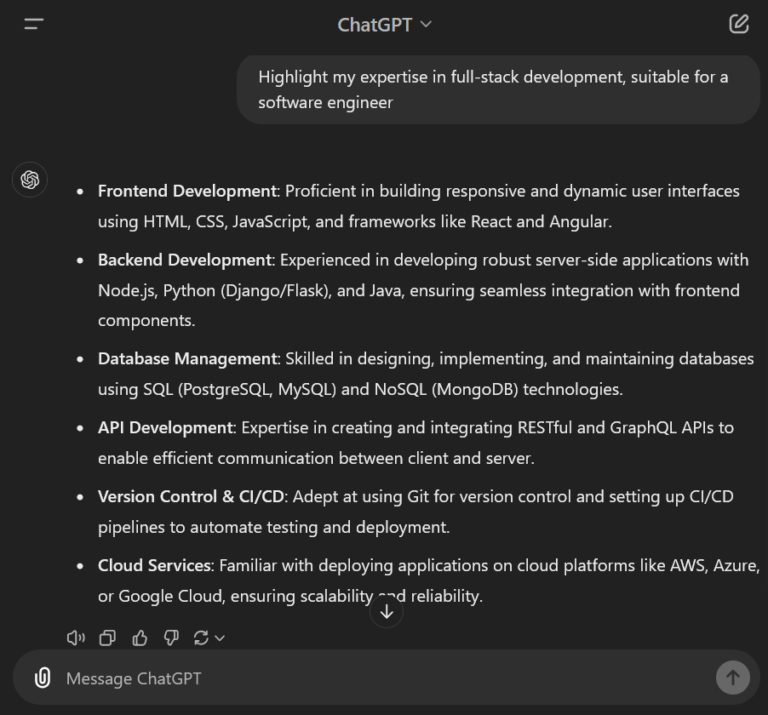
Task: Click the Cloud Services bullet heading
Action: tap(154, 565)
